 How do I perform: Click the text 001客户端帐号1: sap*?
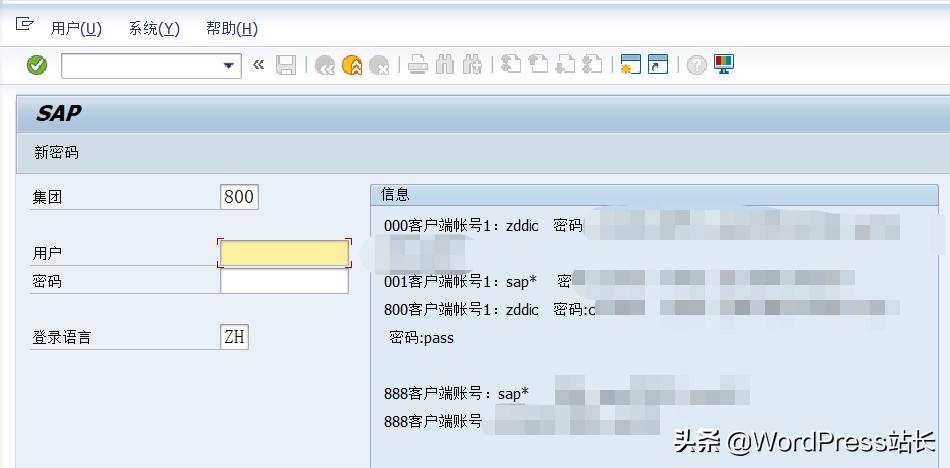tap(460, 282)
